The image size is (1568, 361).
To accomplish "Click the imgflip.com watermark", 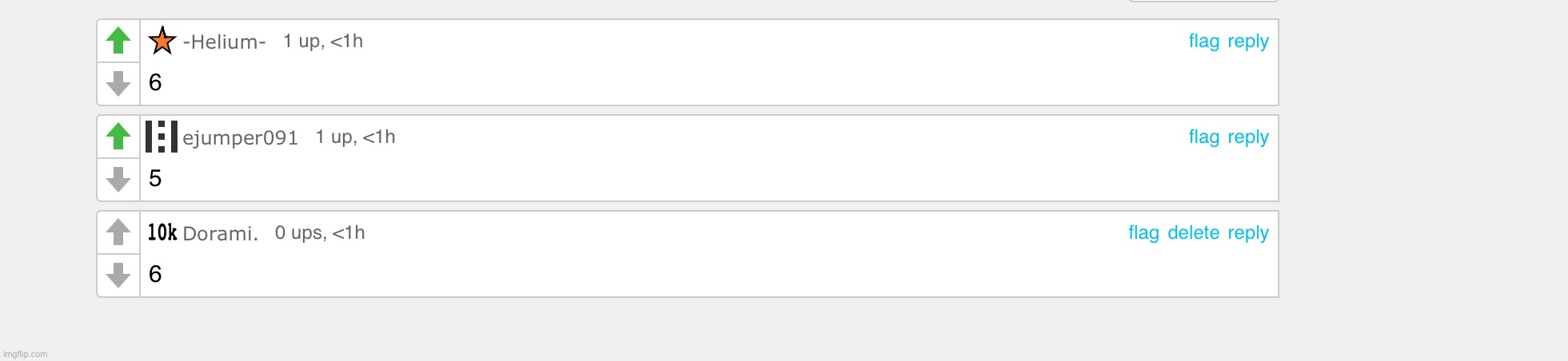I will click(26, 354).
